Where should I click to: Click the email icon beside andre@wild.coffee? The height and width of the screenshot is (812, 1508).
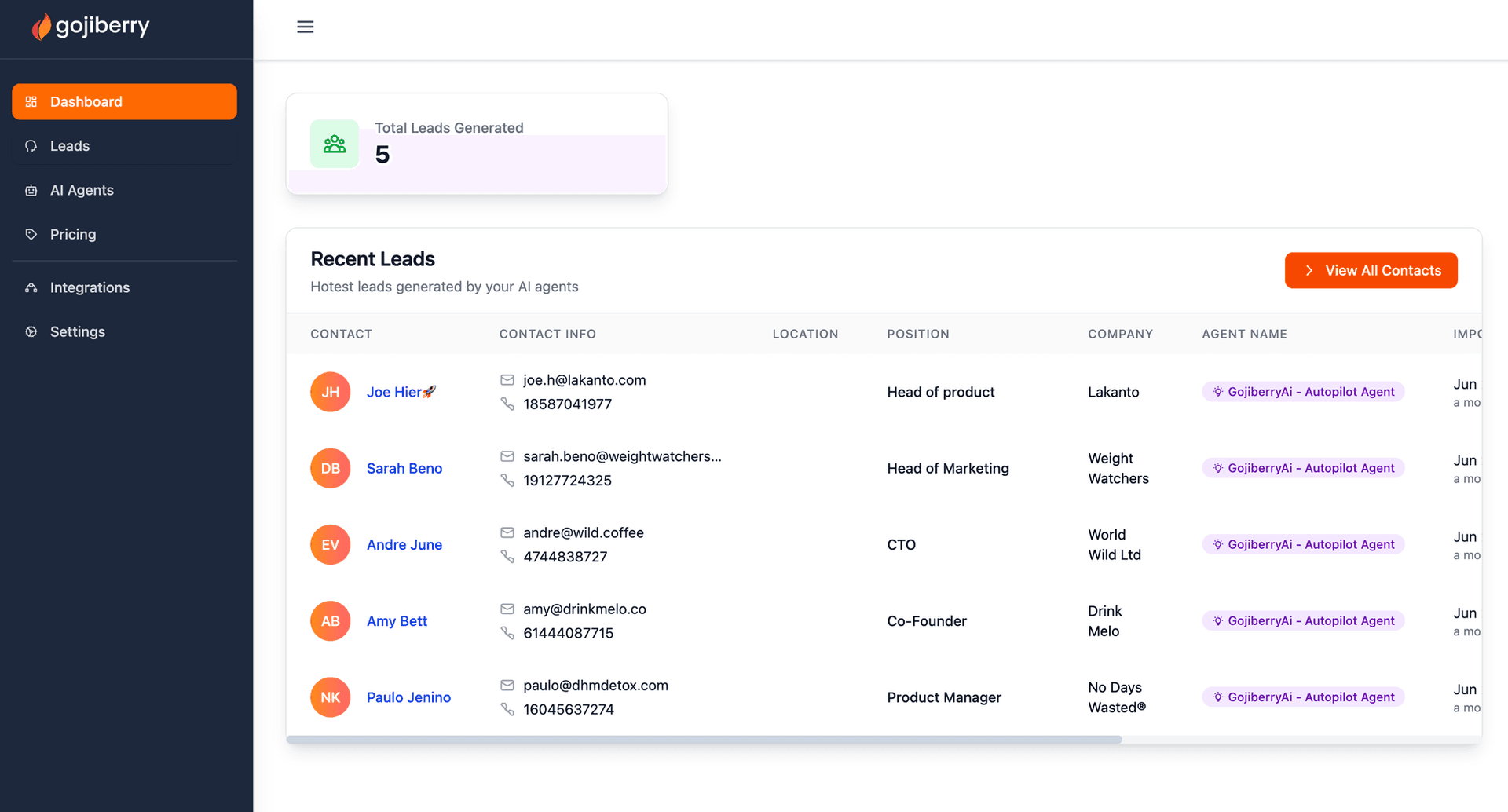[507, 532]
